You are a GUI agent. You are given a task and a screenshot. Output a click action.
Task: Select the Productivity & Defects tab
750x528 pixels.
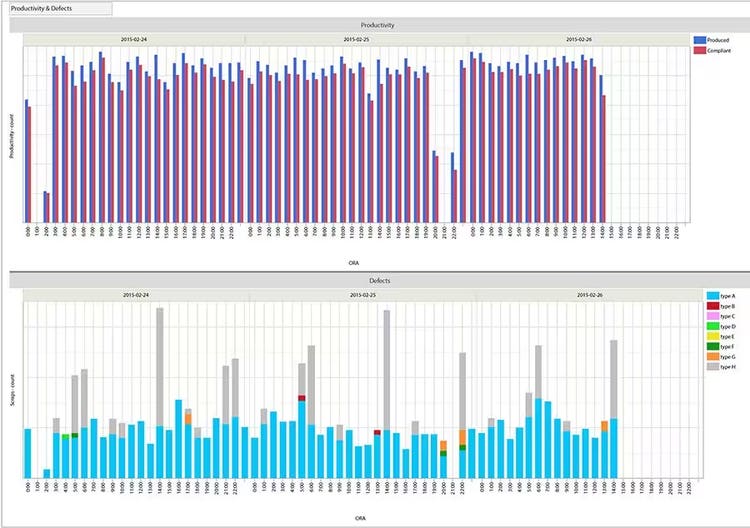[61, 9]
